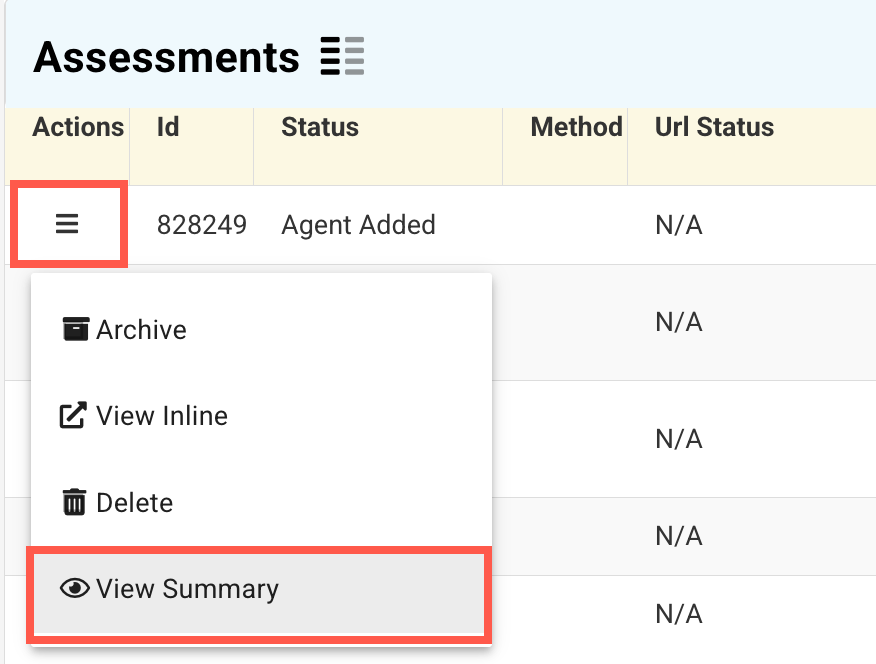876x664 pixels.
Task: Click the Url Status column header
Action: click(714, 127)
